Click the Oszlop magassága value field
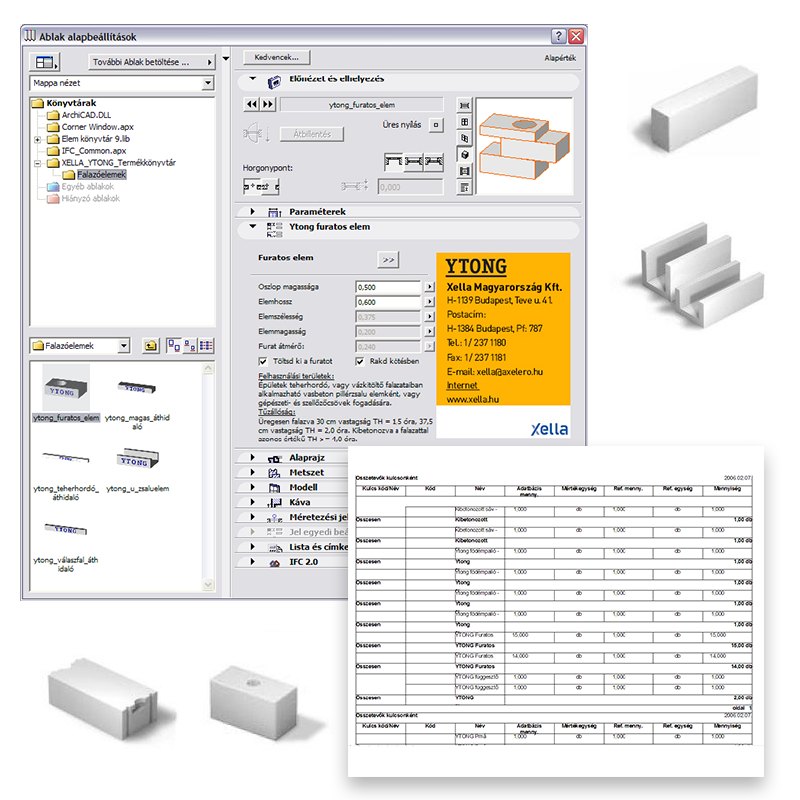This screenshot has width=800, height=800. pyautogui.click(x=388, y=287)
